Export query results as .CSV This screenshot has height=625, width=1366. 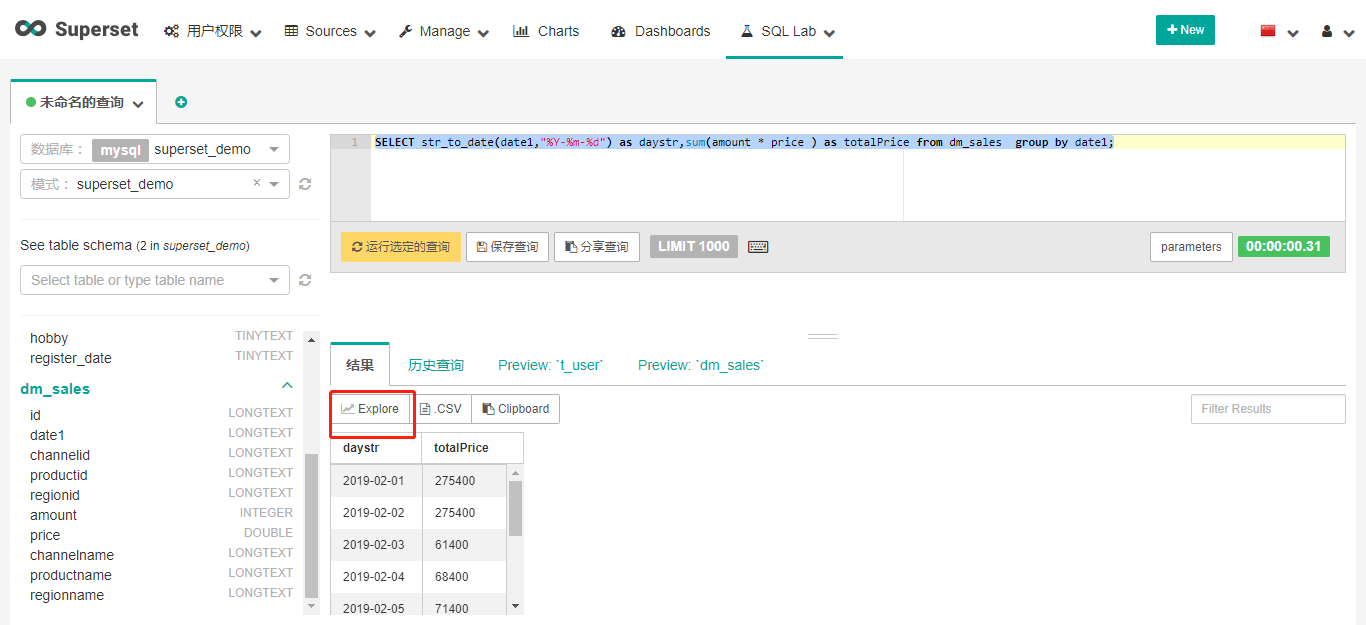441,408
